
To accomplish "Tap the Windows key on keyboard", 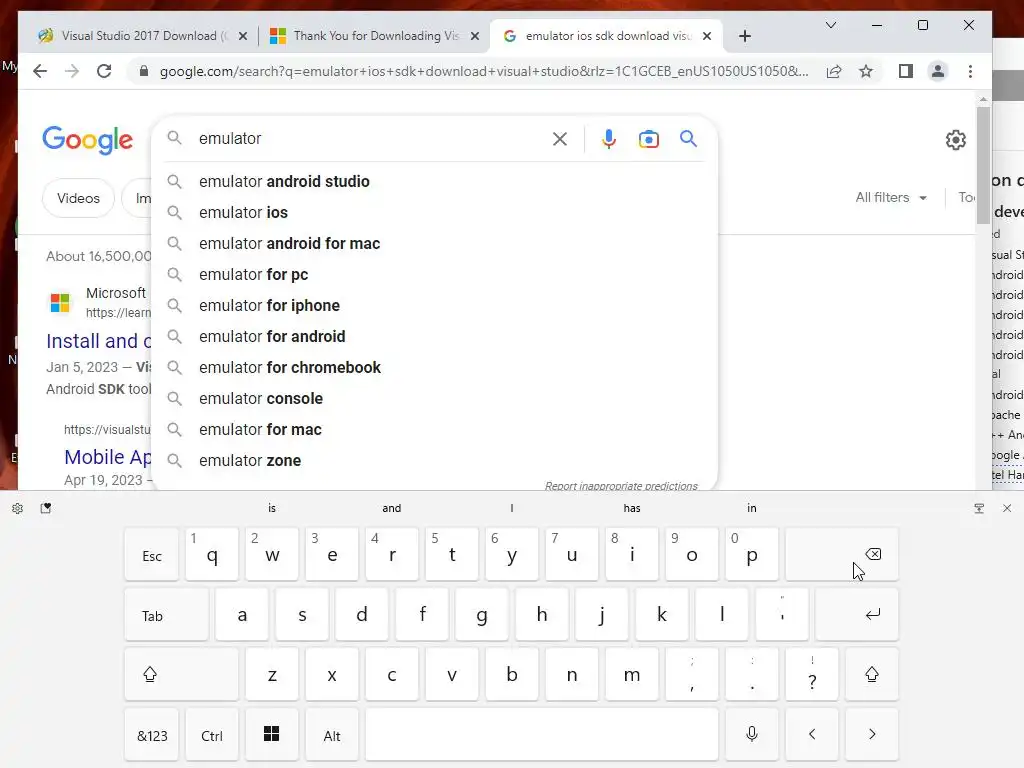I will pos(272,735).
